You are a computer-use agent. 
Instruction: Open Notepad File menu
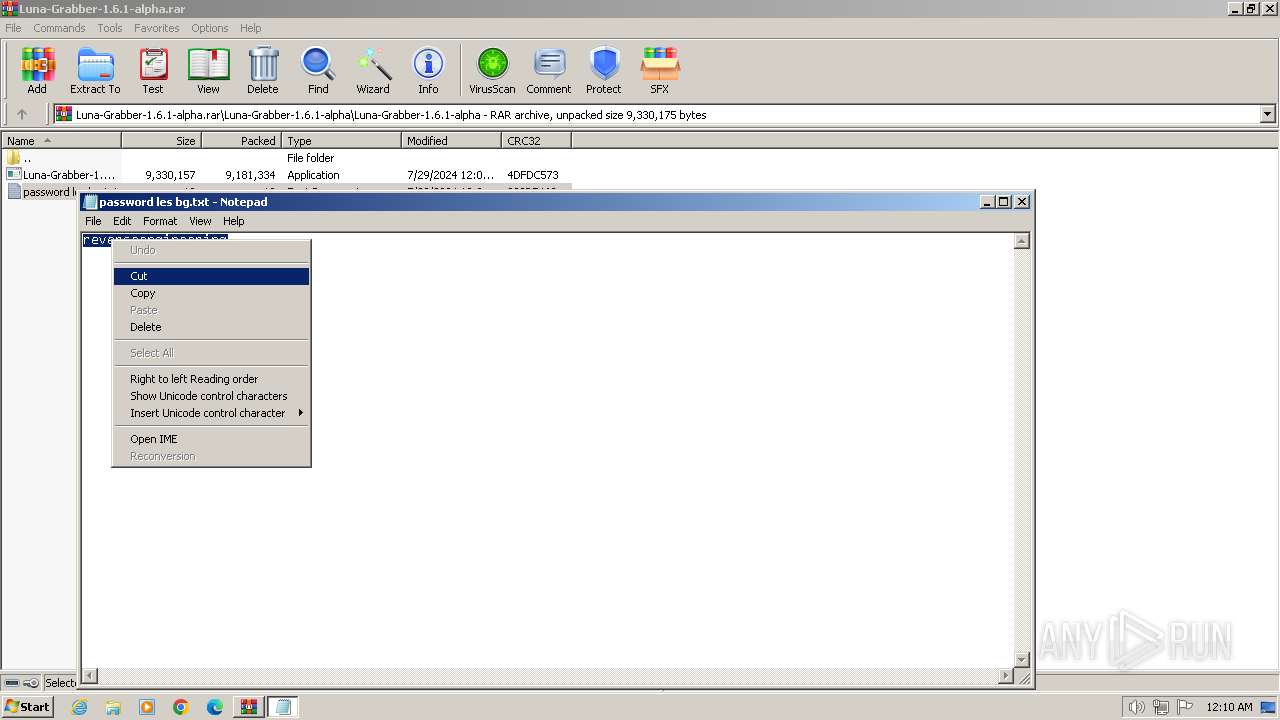click(x=93, y=221)
